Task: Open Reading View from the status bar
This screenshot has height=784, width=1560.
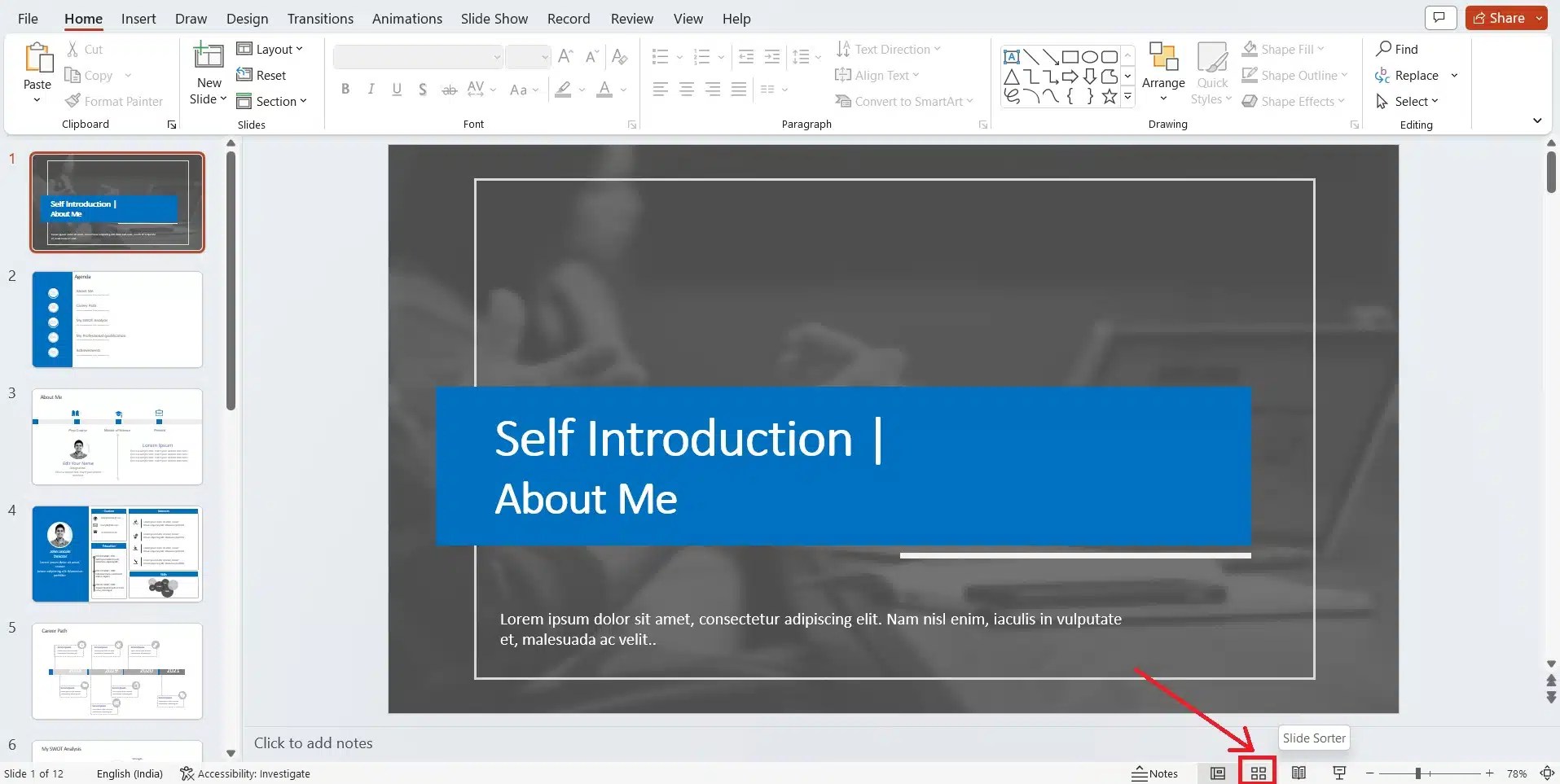Action: click(x=1299, y=773)
